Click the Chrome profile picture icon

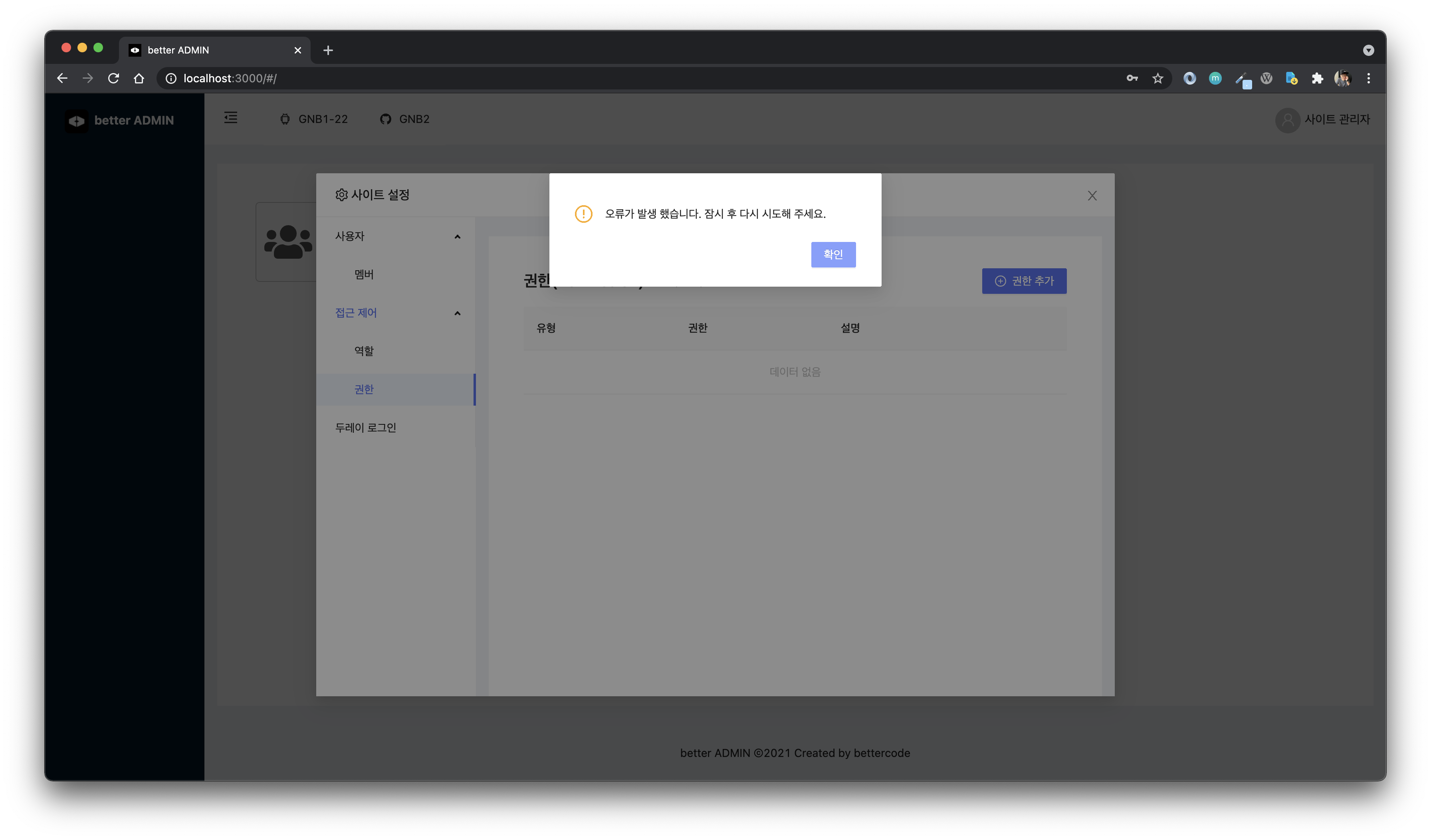1342,78
